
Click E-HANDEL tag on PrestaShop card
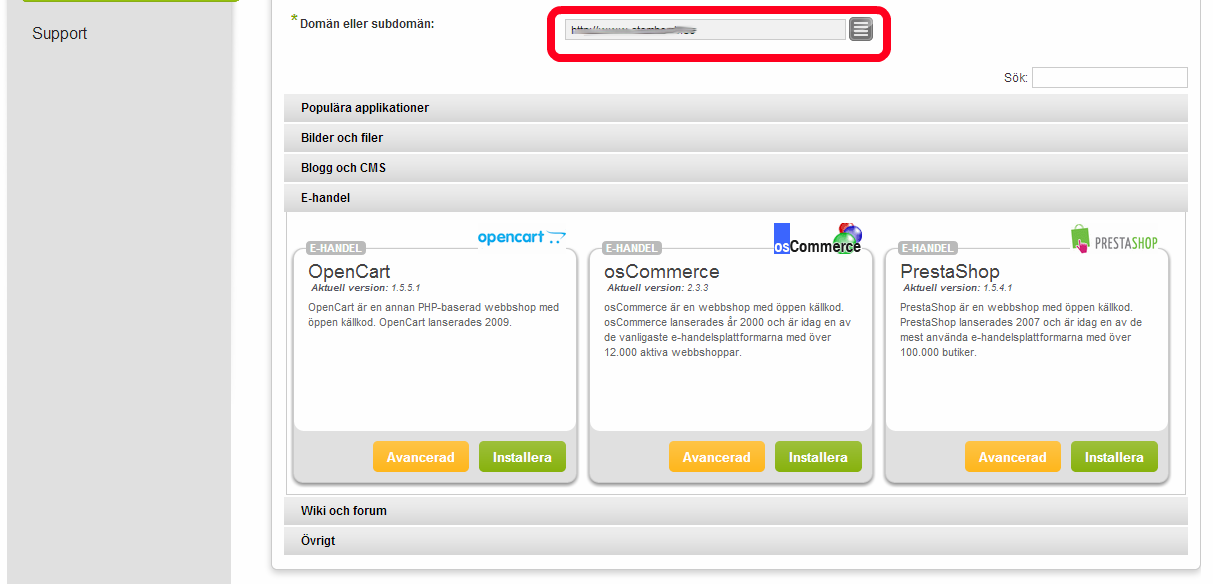click(x=928, y=248)
